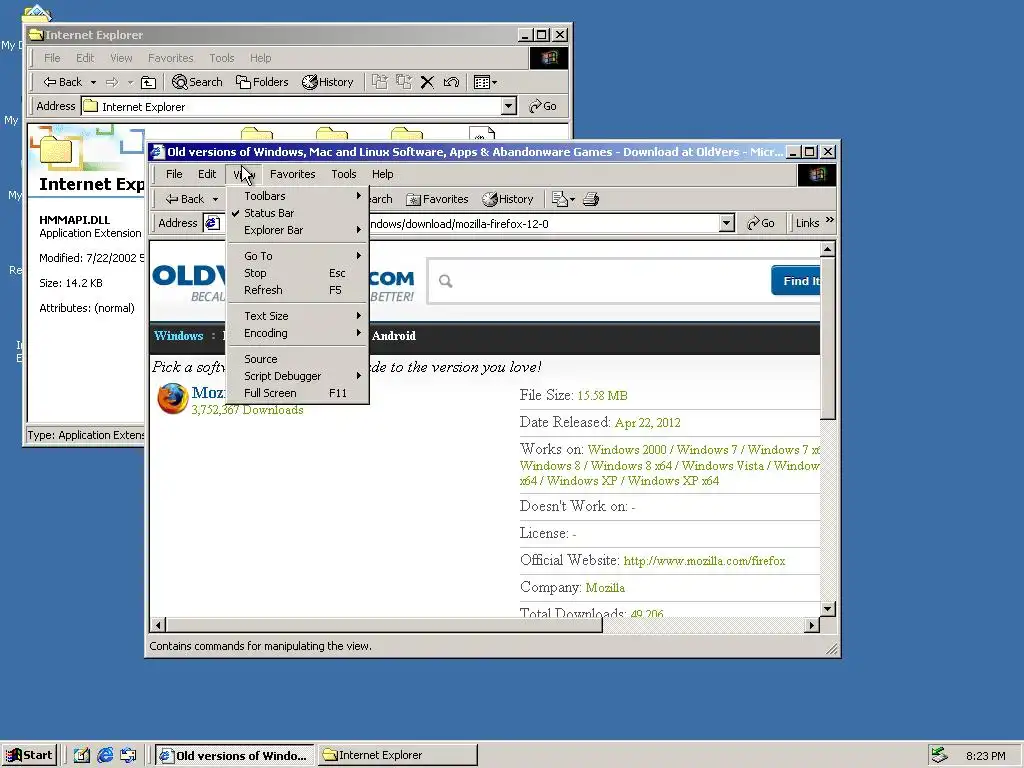Click horizontal scrollbar right arrow

coord(812,625)
